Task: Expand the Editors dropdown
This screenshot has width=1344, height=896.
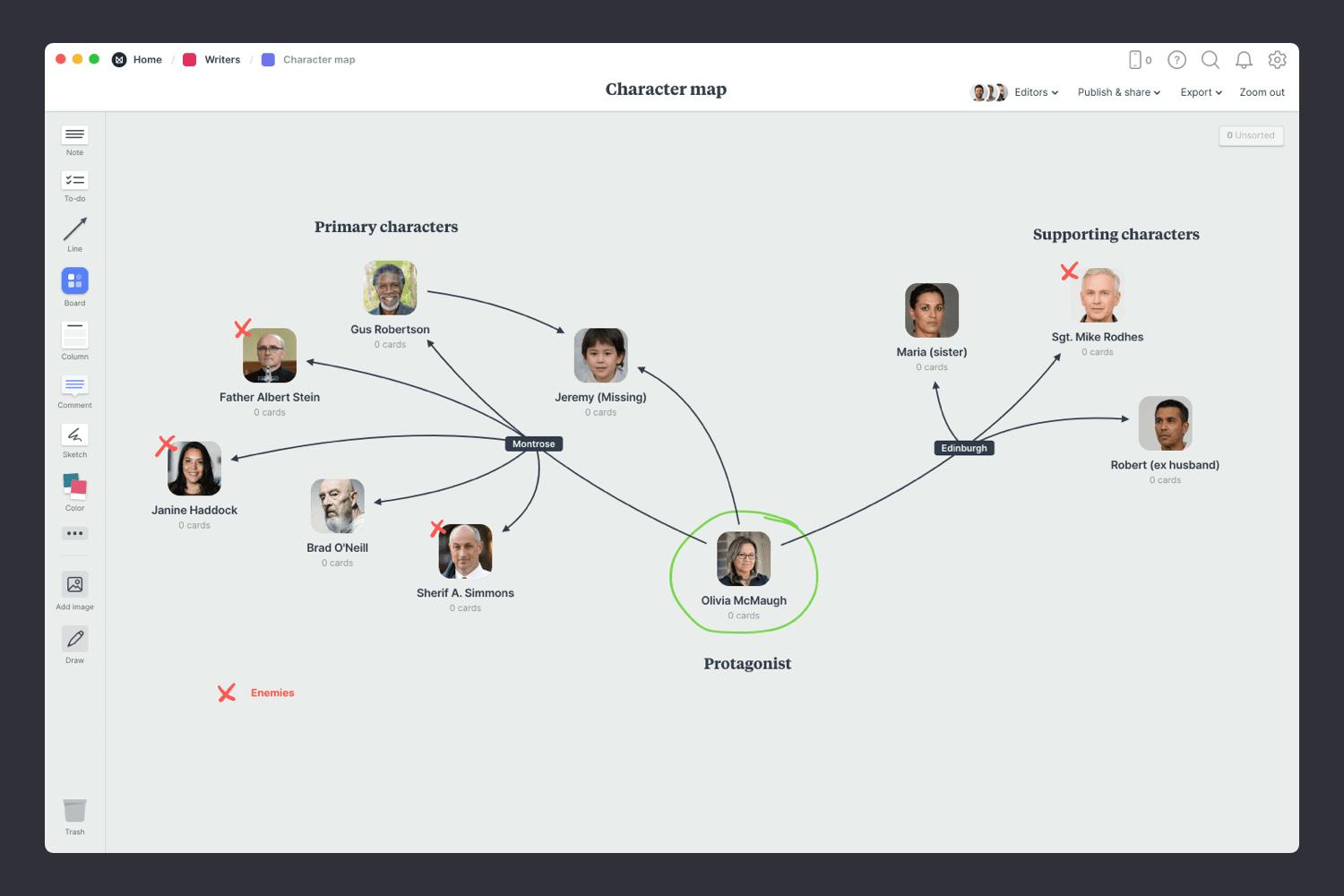Action: [1036, 92]
